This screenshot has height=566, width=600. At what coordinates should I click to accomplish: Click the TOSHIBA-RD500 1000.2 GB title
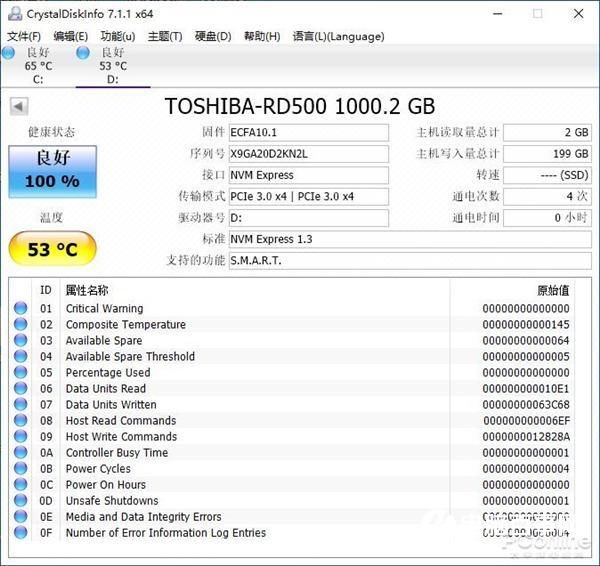pos(300,106)
